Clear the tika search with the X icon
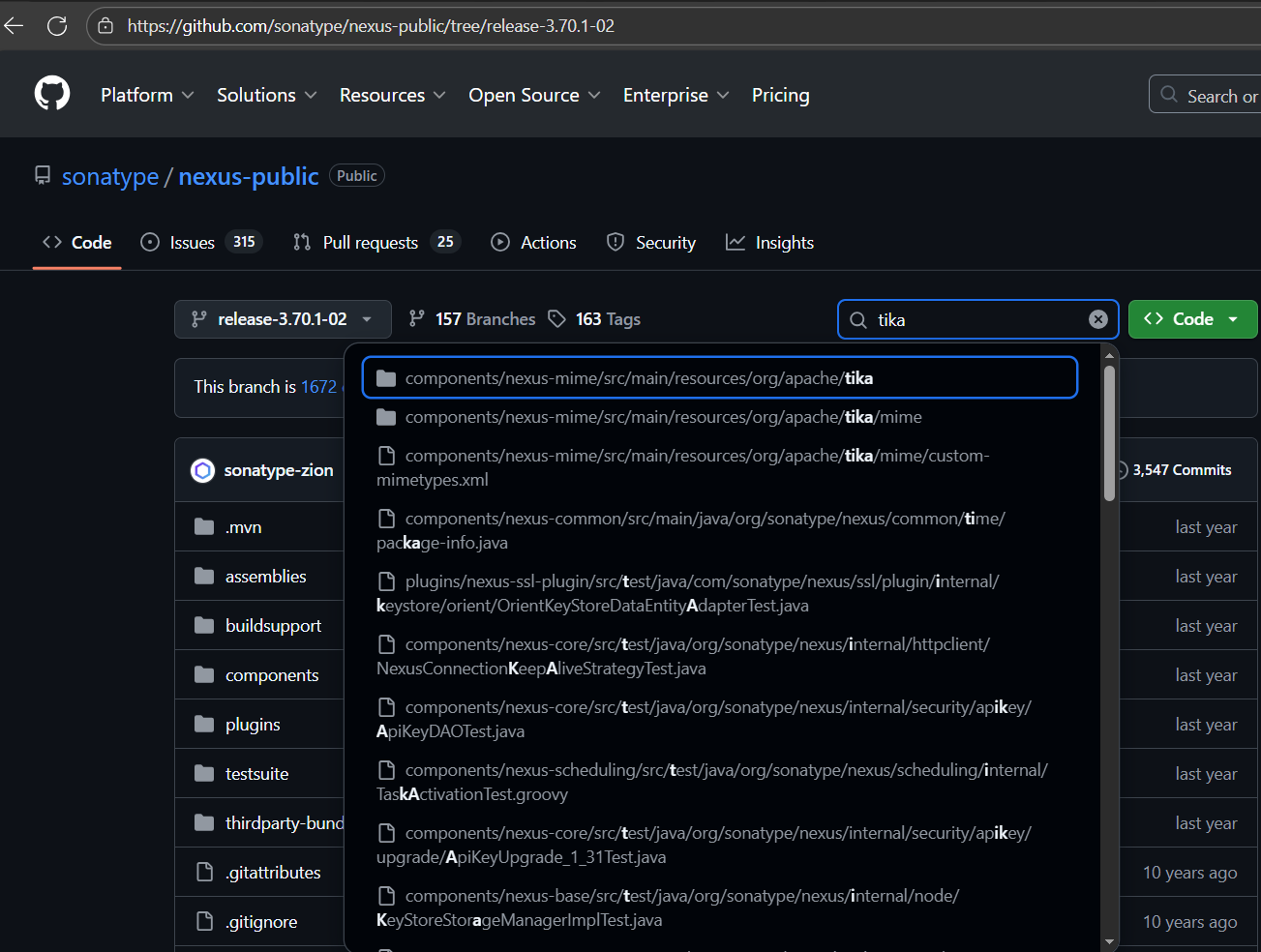The width and height of the screenshot is (1261, 952). [x=1098, y=319]
